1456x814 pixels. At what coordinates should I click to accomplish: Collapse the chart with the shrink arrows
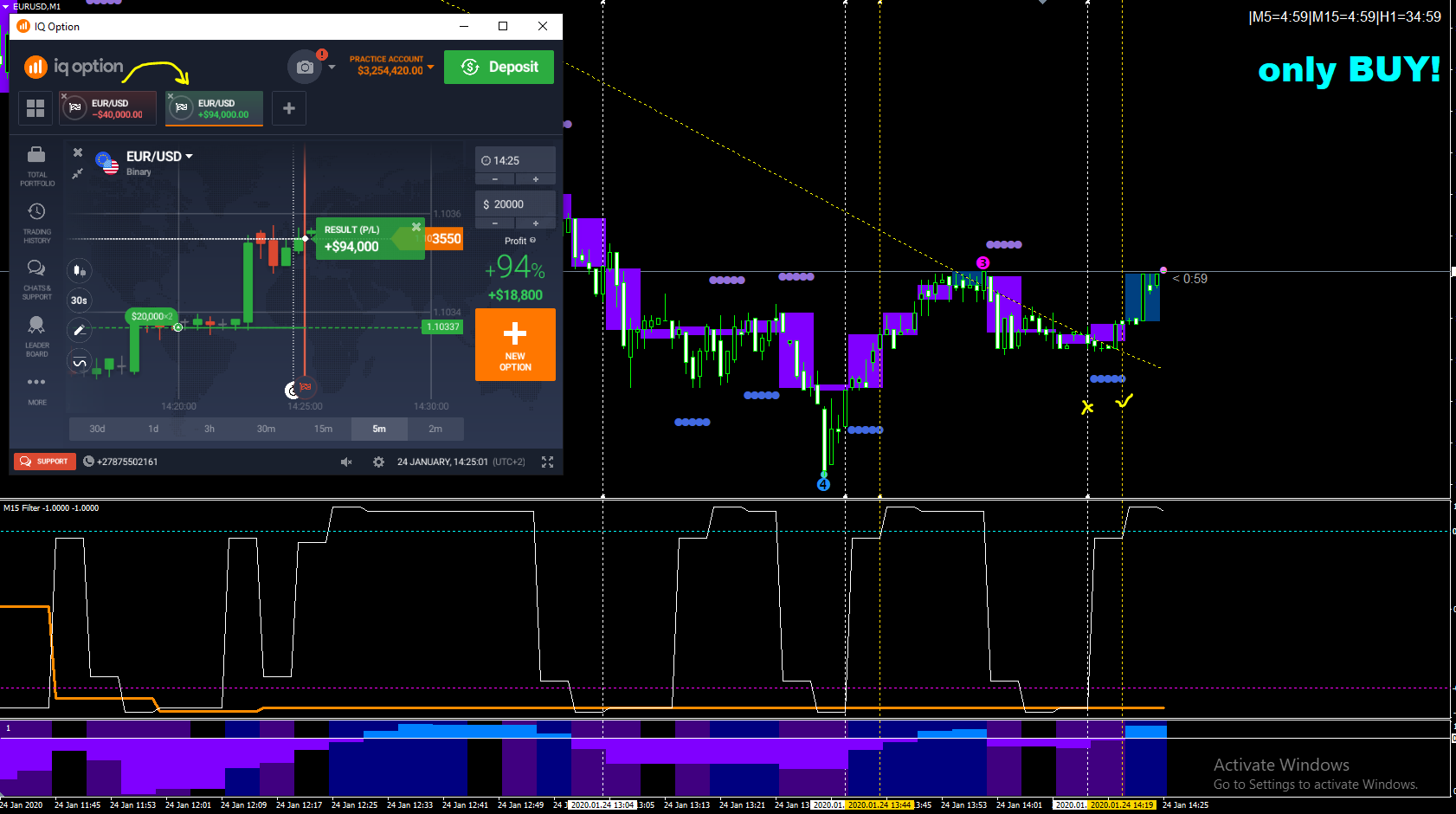(77, 173)
